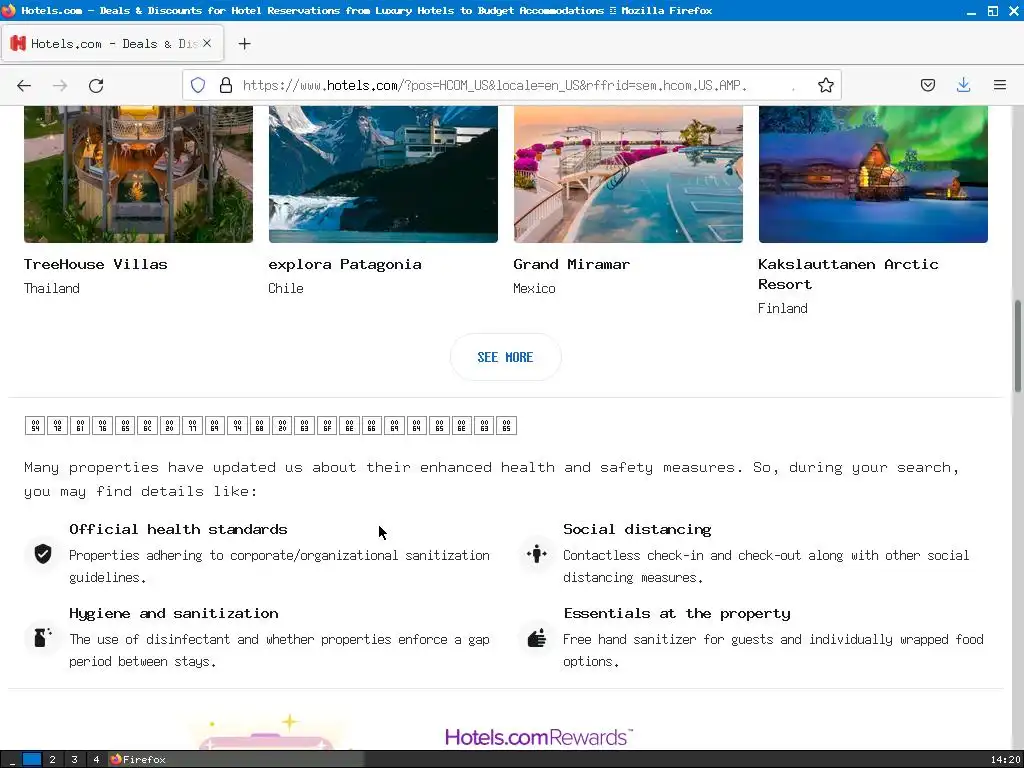The width and height of the screenshot is (1024, 768).
Task: Open explora Patagonia photo
Action: click(x=383, y=174)
